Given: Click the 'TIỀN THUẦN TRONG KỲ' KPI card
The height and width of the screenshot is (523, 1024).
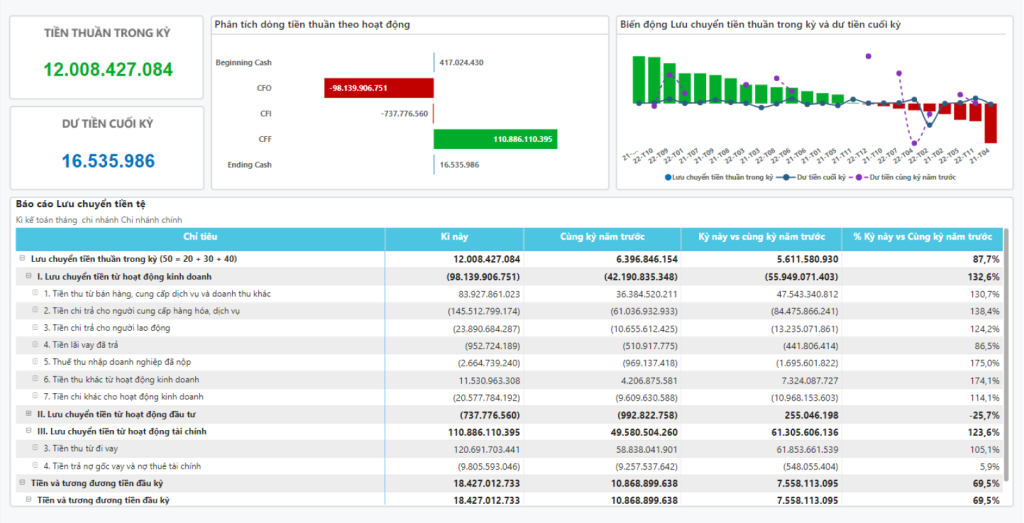Looking at the screenshot, I should pos(107,56).
